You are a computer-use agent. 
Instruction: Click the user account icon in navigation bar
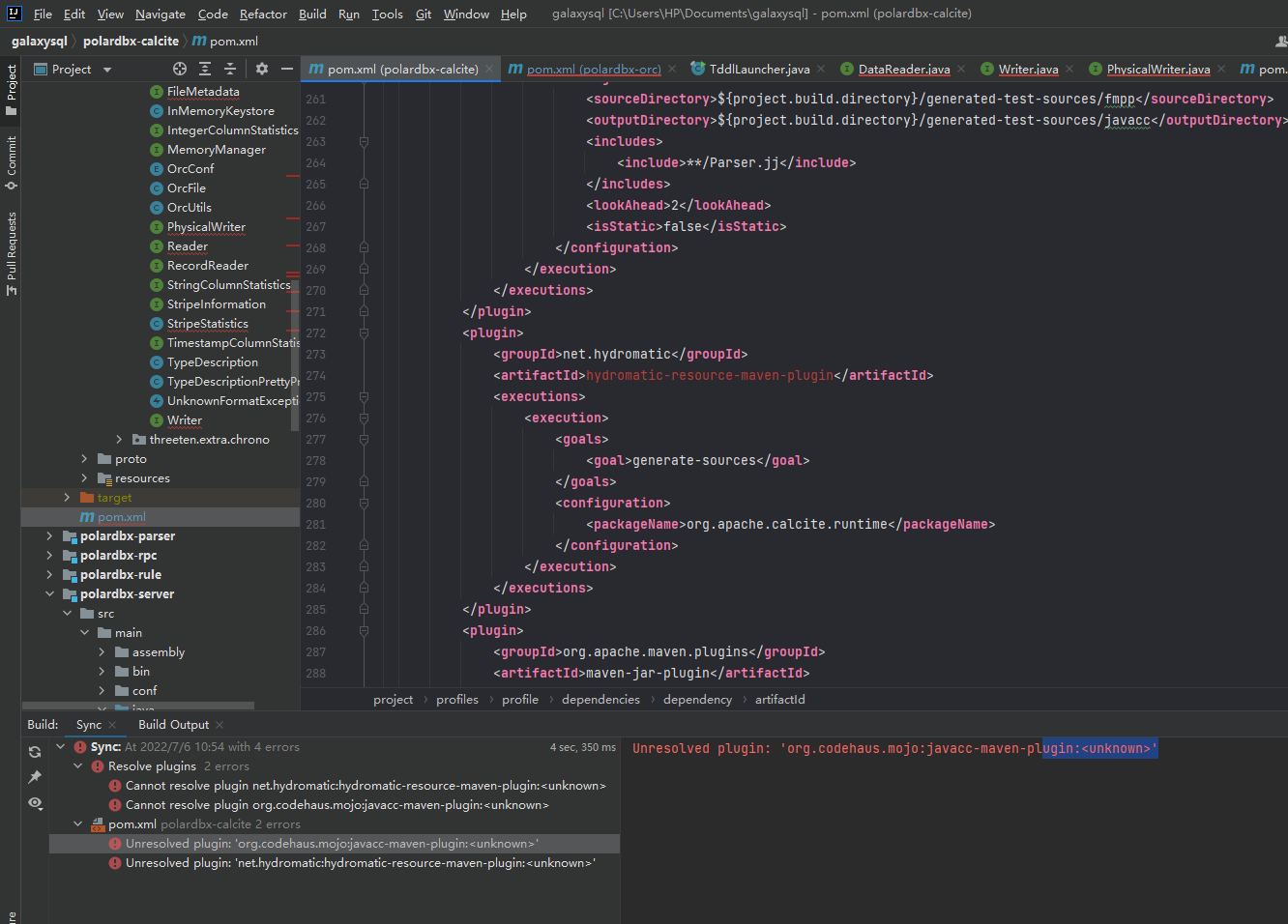click(1281, 41)
